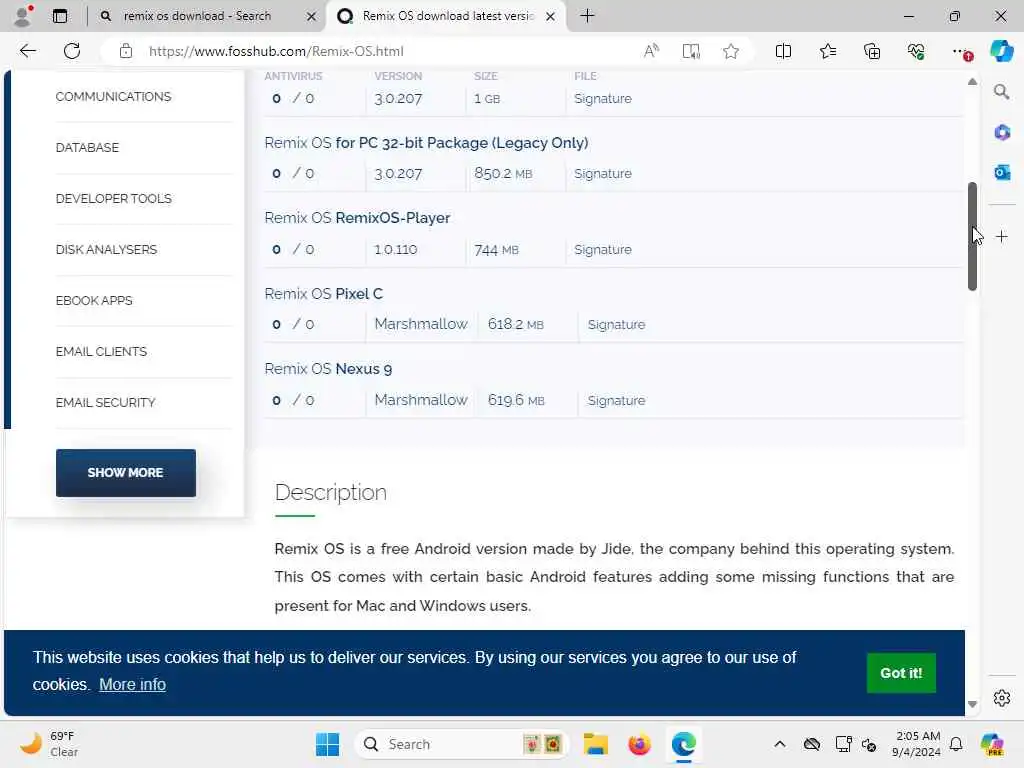
Task: Open the More info cookies link
Action: 132,684
